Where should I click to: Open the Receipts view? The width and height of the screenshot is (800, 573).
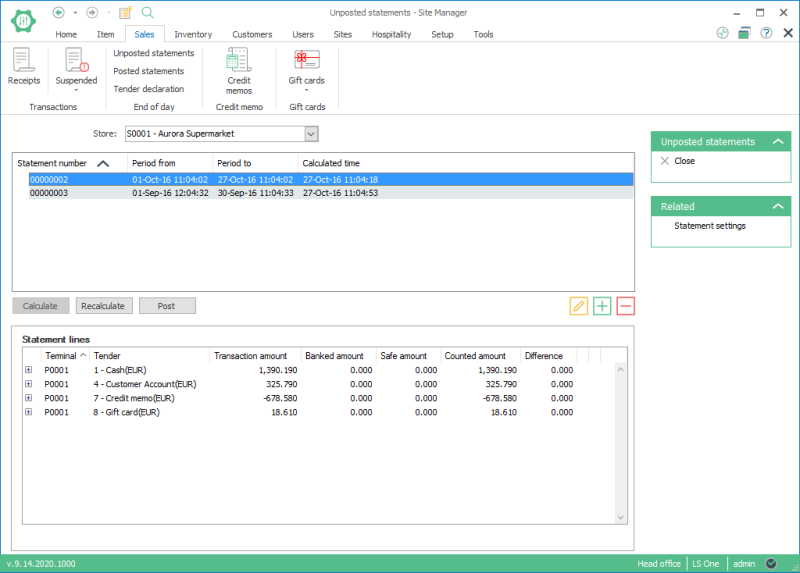[x=24, y=66]
